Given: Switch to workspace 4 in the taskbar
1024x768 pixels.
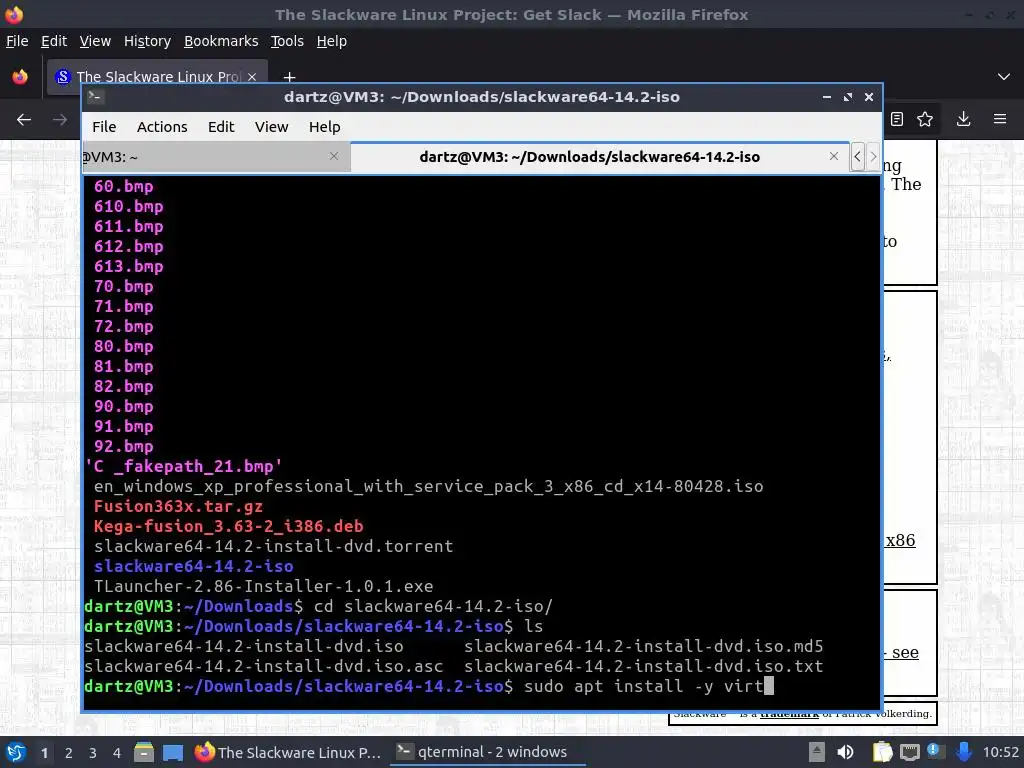Looking at the screenshot, I should 117,752.
